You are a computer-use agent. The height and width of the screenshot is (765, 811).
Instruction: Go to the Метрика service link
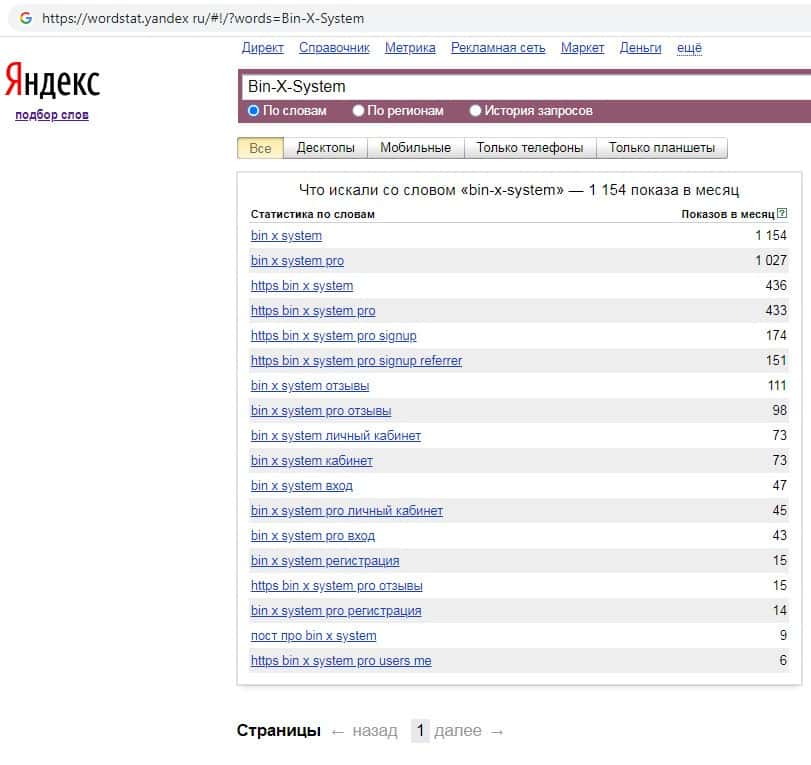[x=410, y=48]
